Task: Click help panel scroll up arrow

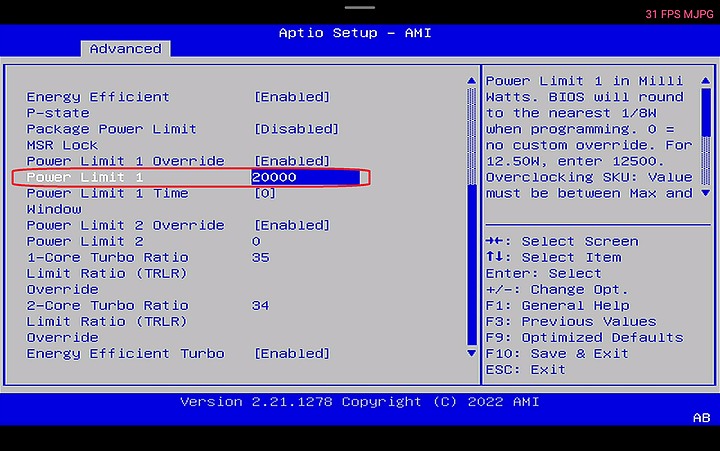Action: click(706, 81)
